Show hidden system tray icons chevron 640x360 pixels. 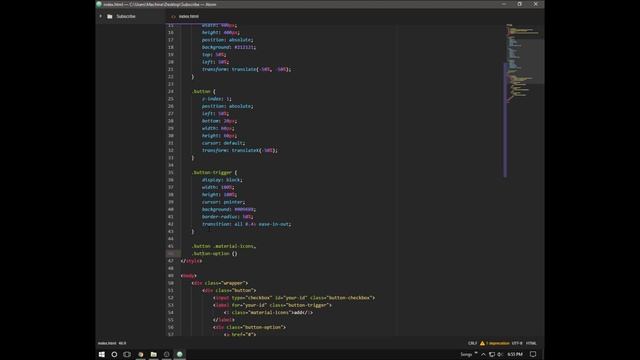483,354
